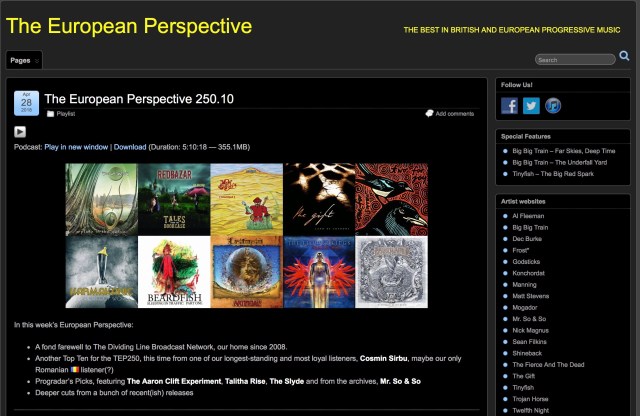
Task: Click the Apr 28 date badge
Action: coord(26,104)
